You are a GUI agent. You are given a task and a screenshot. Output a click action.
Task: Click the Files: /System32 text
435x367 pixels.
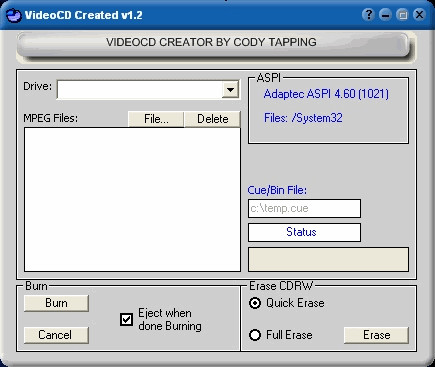[x=303, y=118]
